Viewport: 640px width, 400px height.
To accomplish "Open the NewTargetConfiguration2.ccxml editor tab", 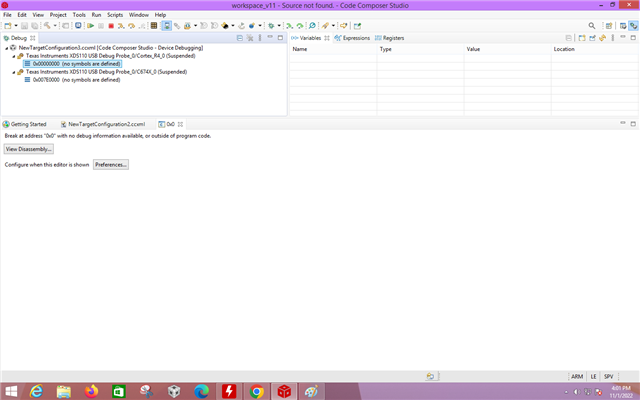I will coord(103,124).
